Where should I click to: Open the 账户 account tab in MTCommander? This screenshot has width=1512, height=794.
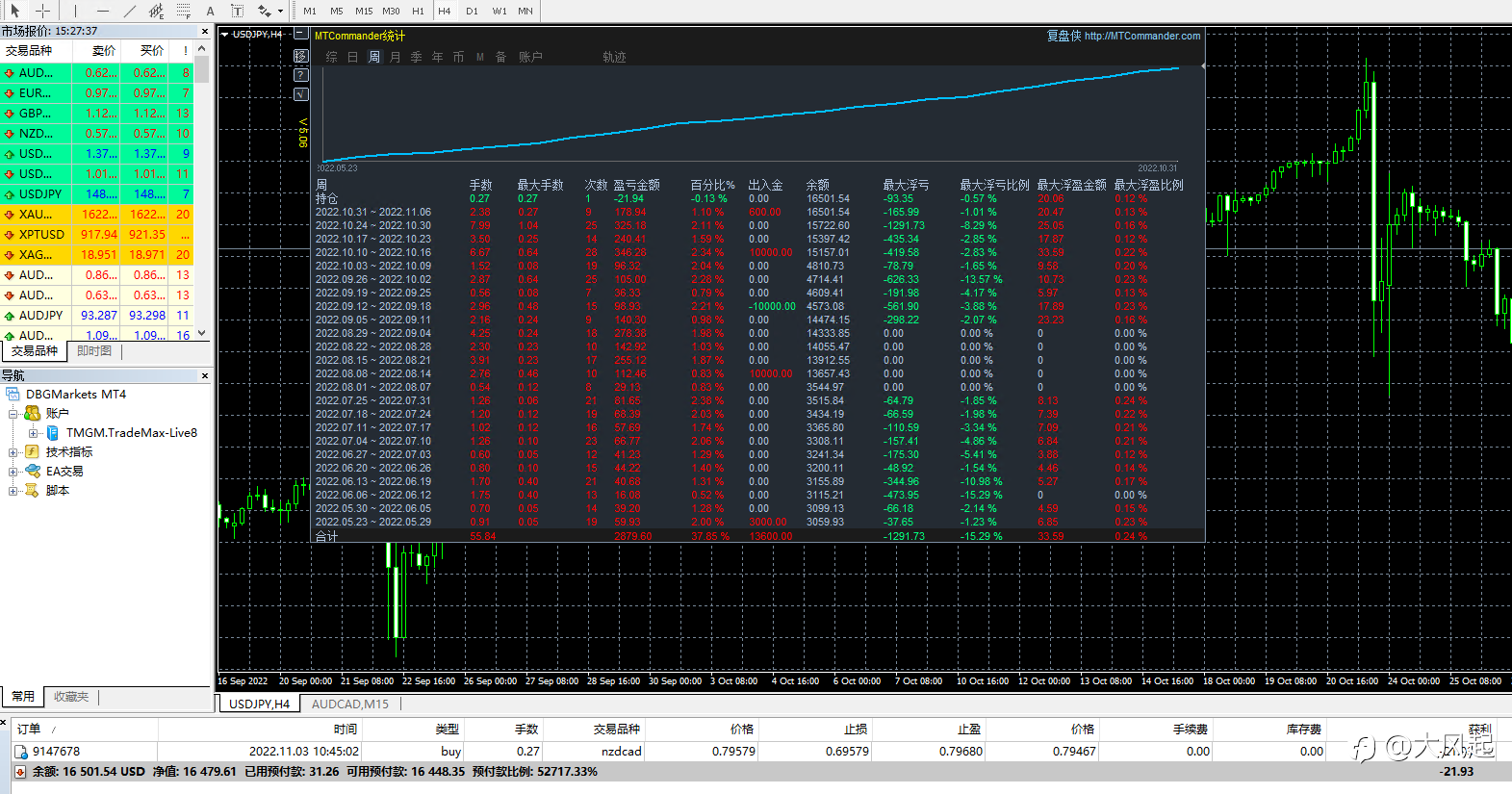click(x=530, y=58)
